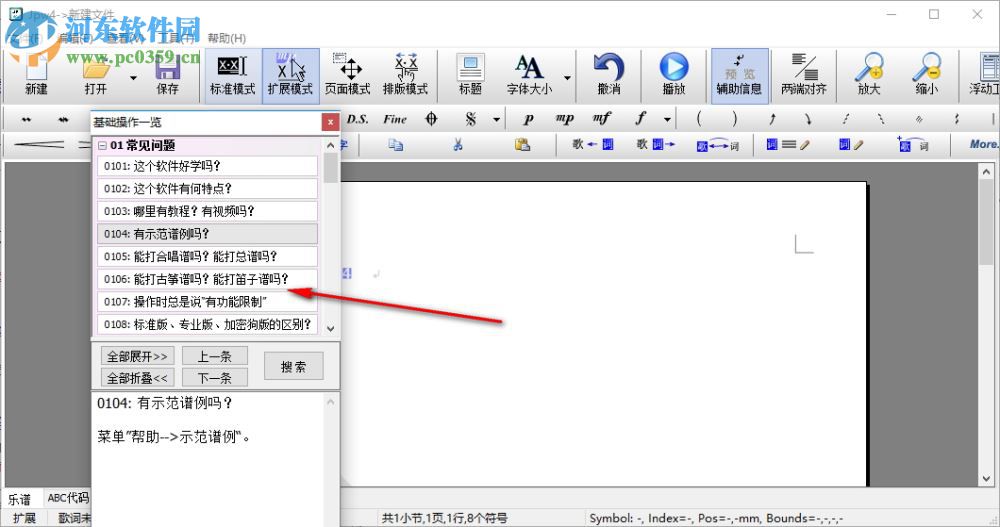Switch to 页面模式 page mode
Image resolution: width=1000 pixels, height=527 pixels.
[x=348, y=75]
